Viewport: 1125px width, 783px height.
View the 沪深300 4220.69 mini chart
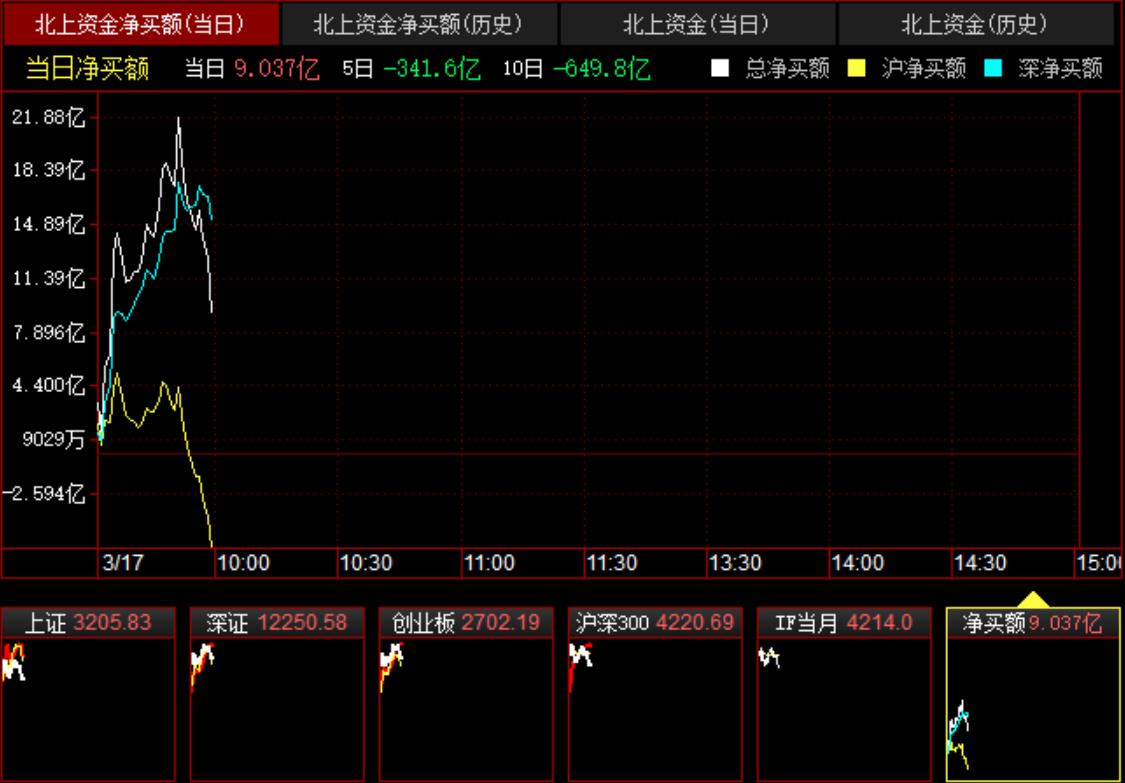click(x=654, y=700)
